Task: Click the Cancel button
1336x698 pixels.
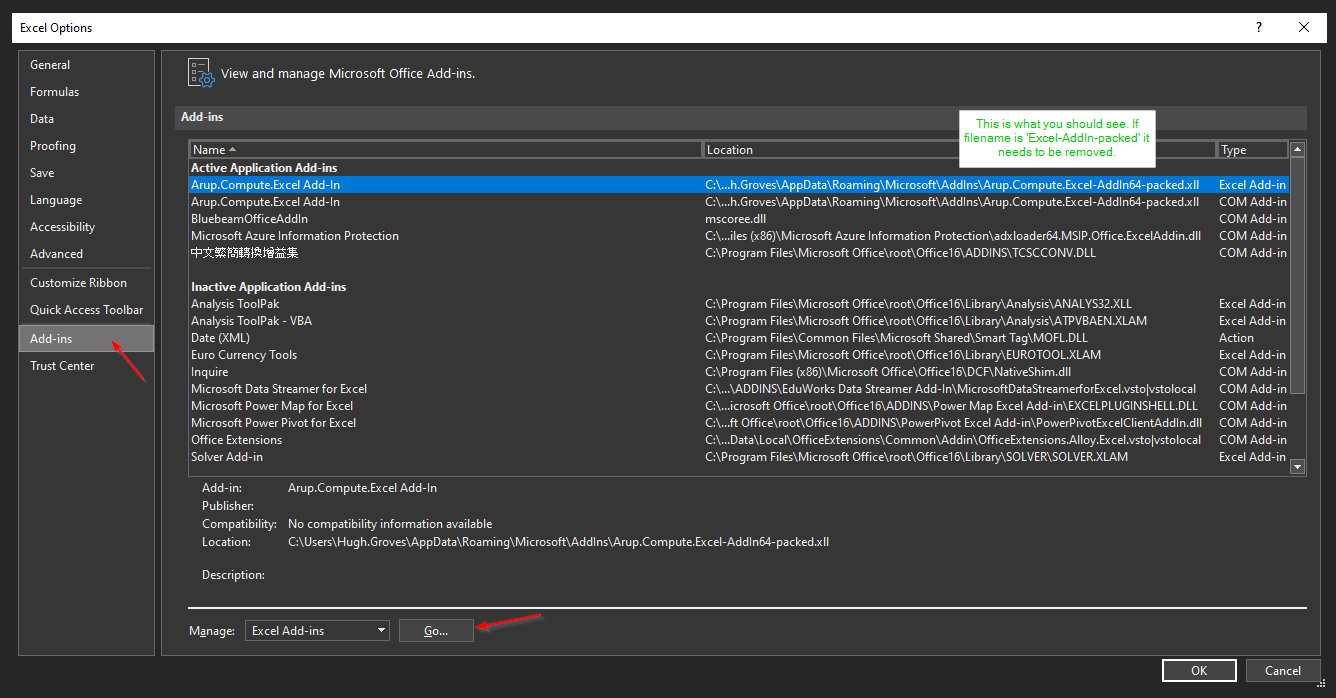Action: point(1283,671)
